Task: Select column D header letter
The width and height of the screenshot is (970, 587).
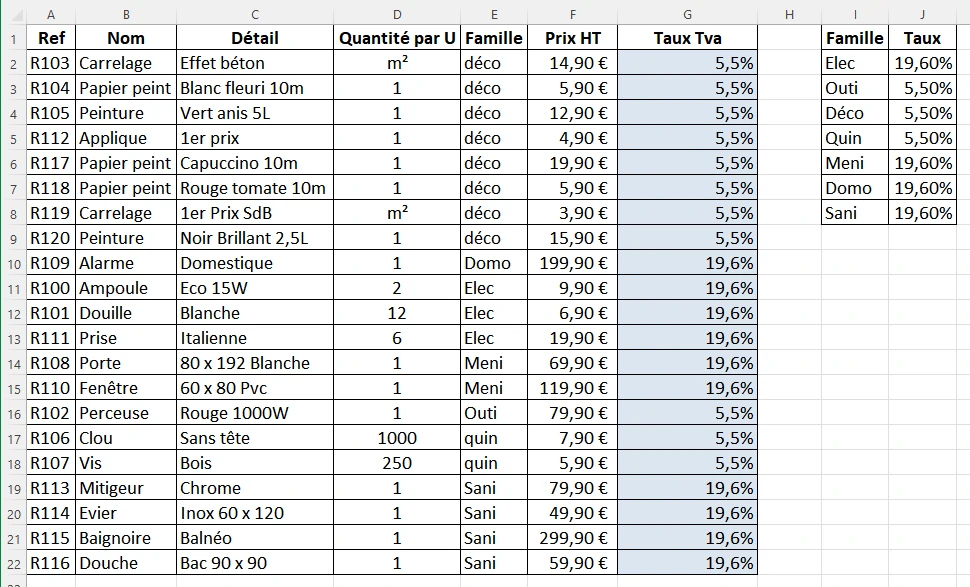Action: pos(397,14)
